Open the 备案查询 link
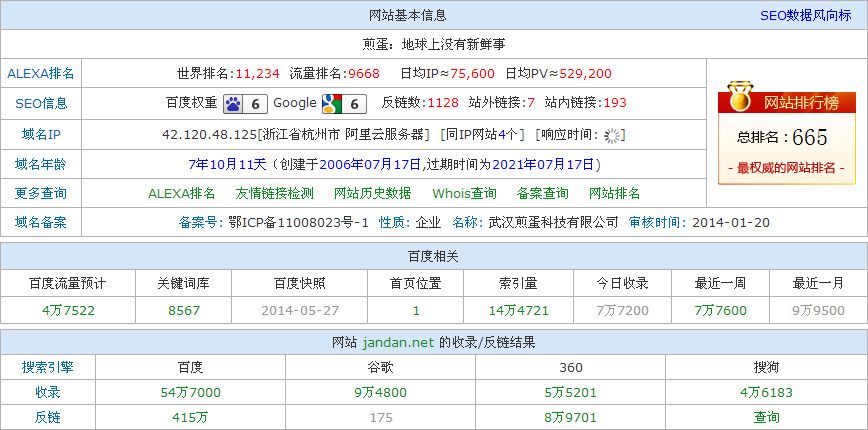The height and width of the screenshot is (430, 868). tap(543, 193)
